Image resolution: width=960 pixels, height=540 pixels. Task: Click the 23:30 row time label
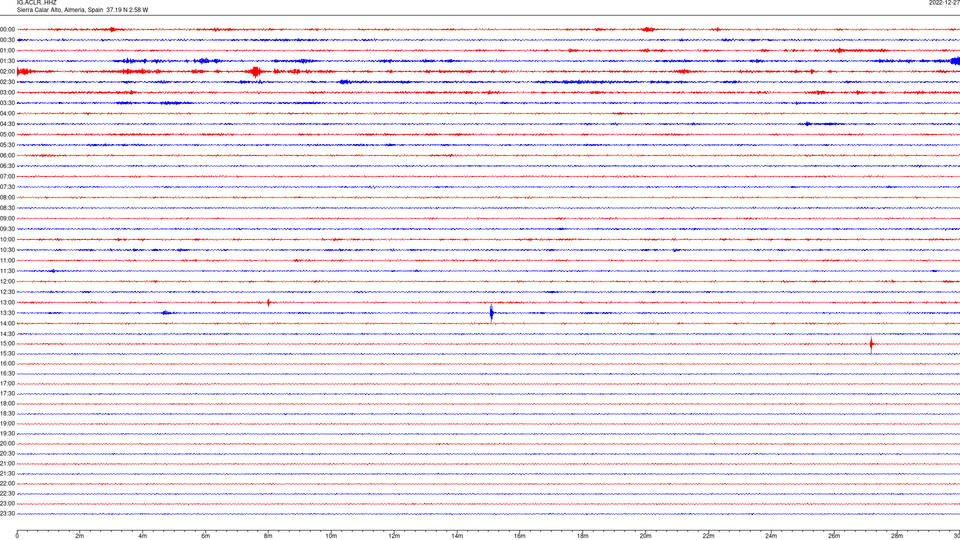pos(7,514)
